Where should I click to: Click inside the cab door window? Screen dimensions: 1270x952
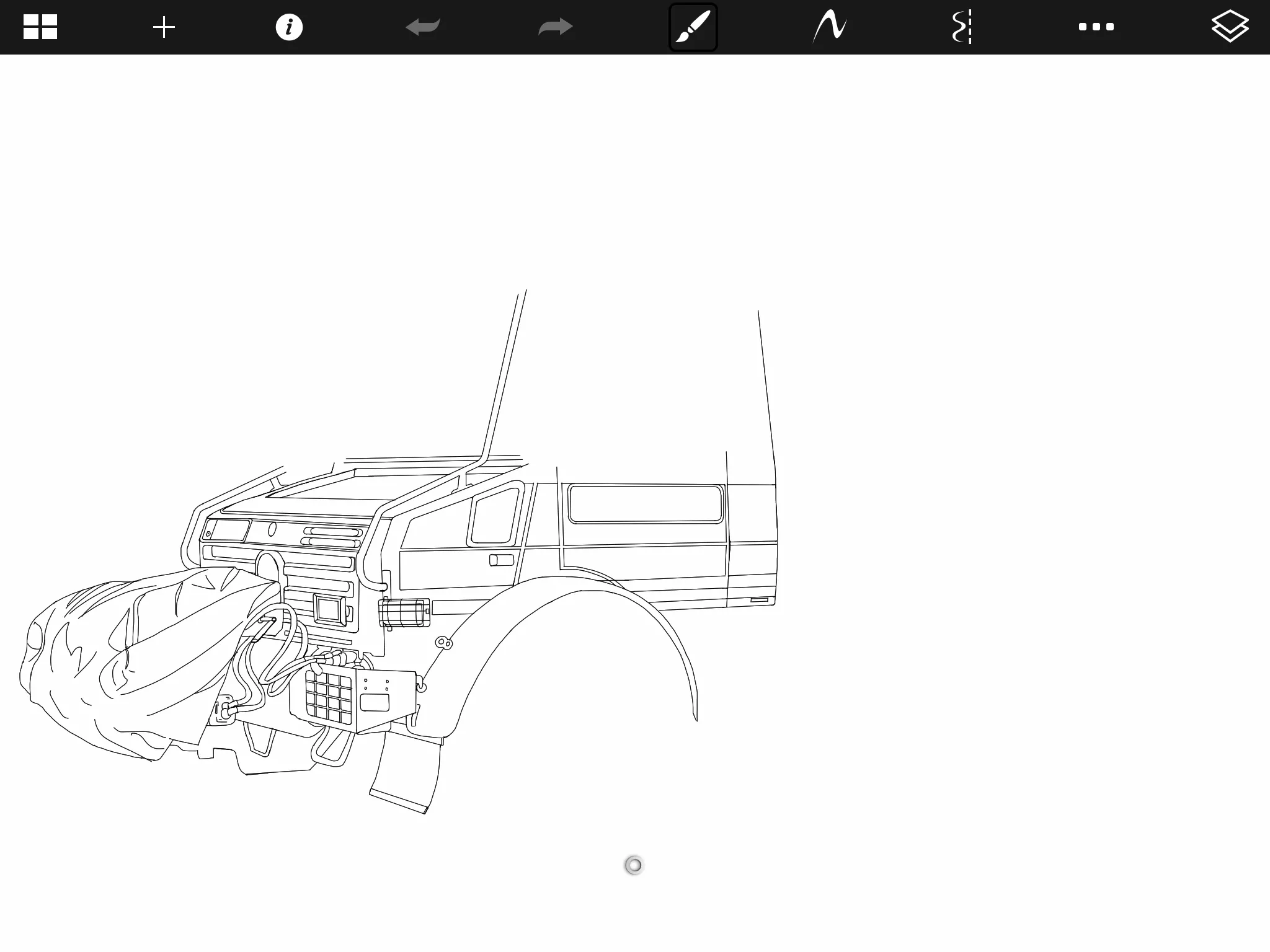494,516
